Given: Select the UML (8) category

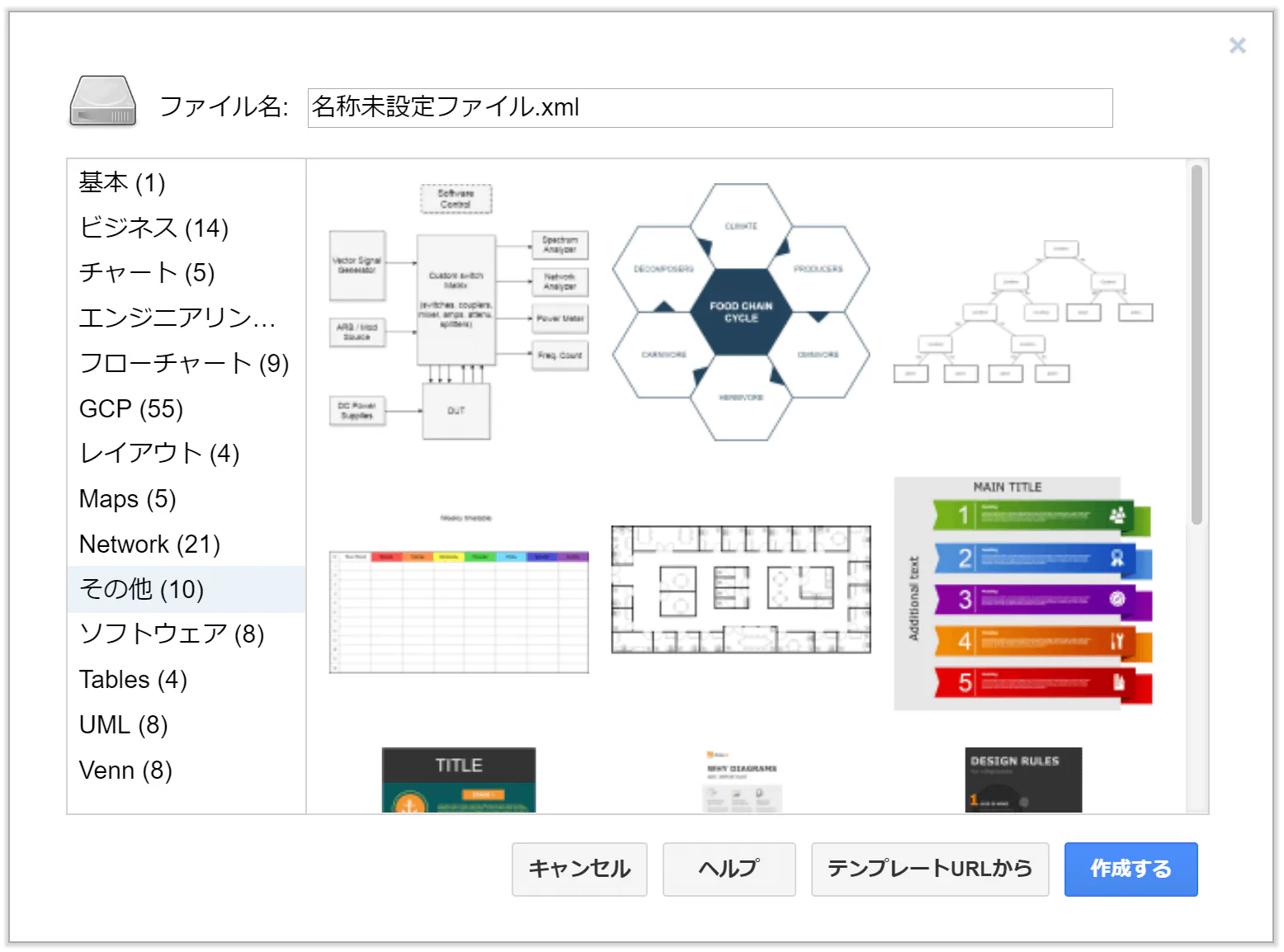Looking at the screenshot, I should pyautogui.click(x=186, y=725).
